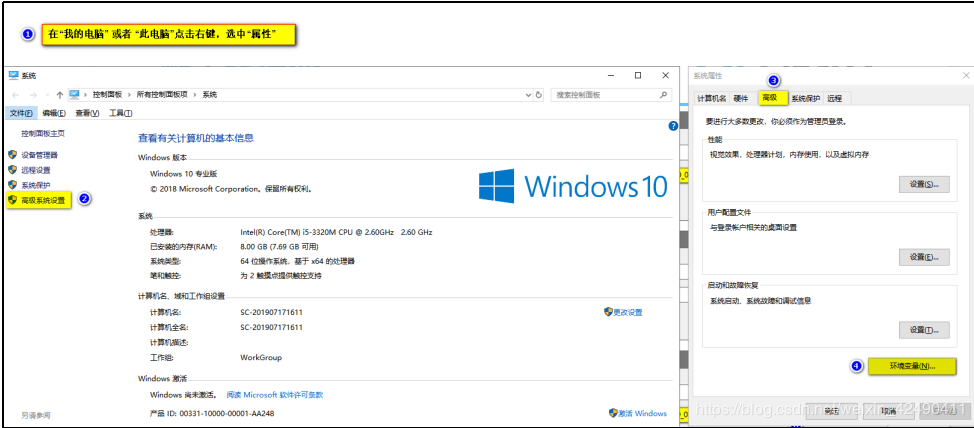This screenshot has width=974, height=428.
Task: Click the shield icon beside 激活 Windows
Action: click(x=613, y=413)
